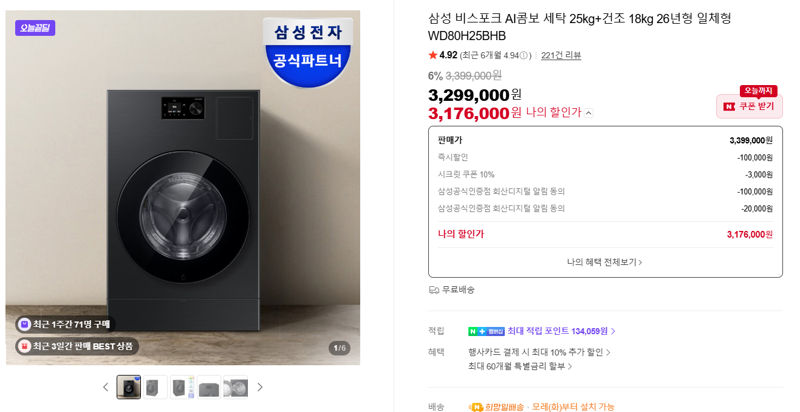
Task: Select the second product thumbnail image
Action: 155,387
